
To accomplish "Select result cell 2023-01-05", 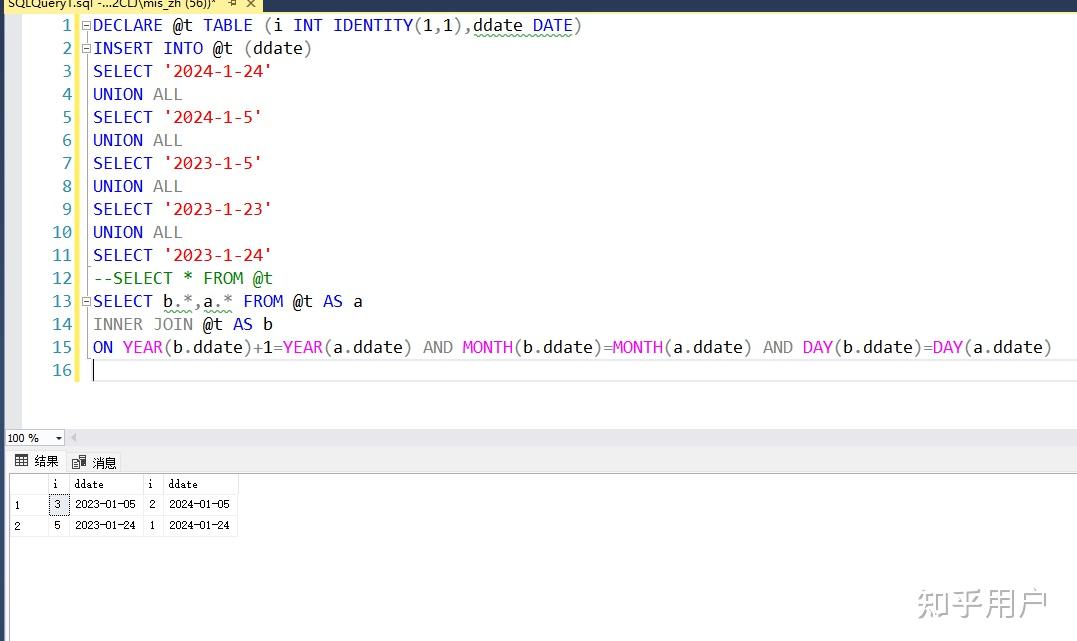I will pyautogui.click(x=106, y=504).
